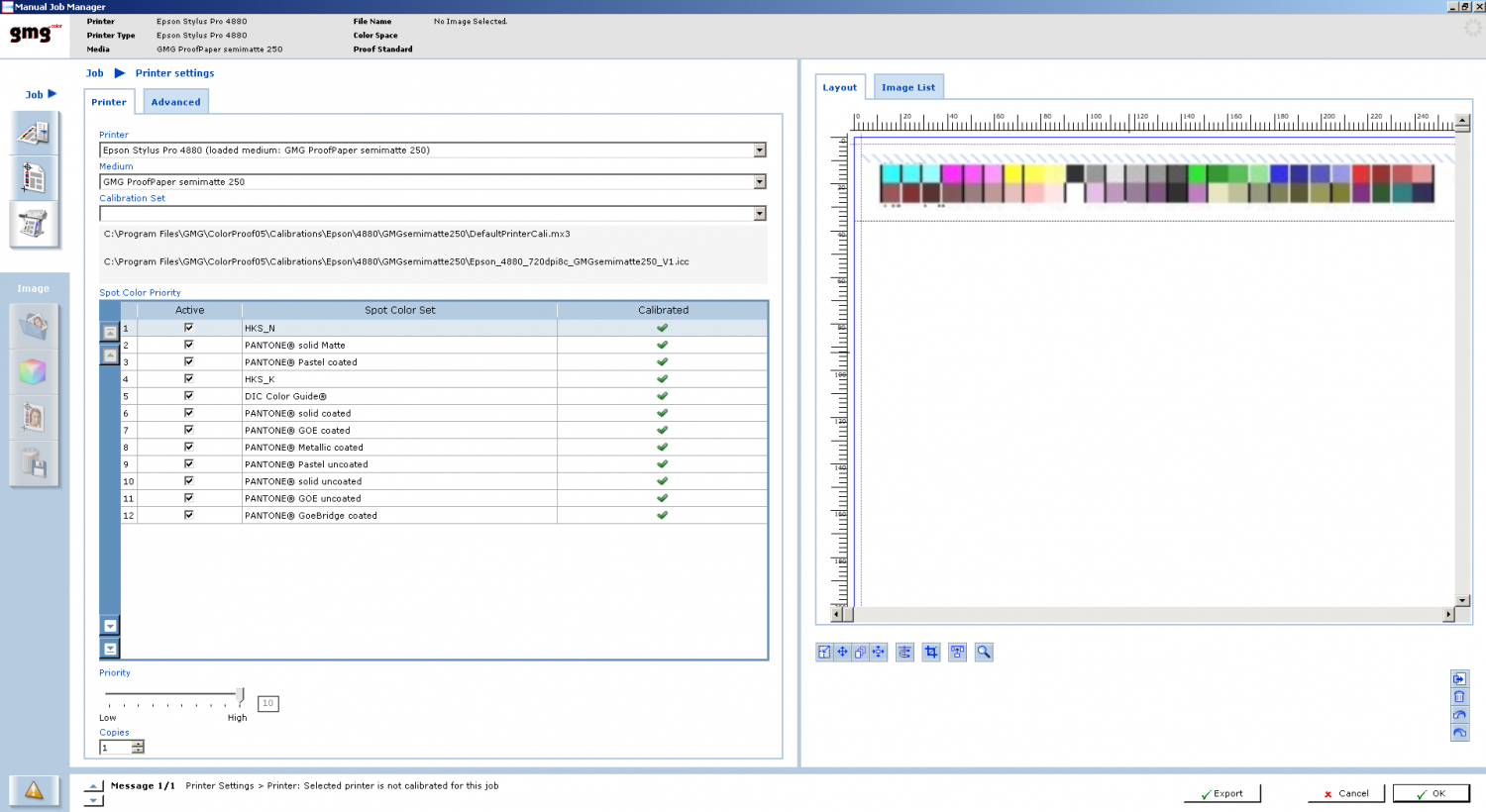Open the job layout page icon in sidebar

(34, 178)
